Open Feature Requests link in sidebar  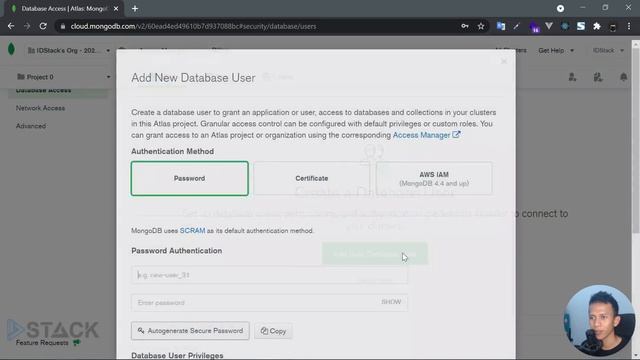tap(42, 343)
